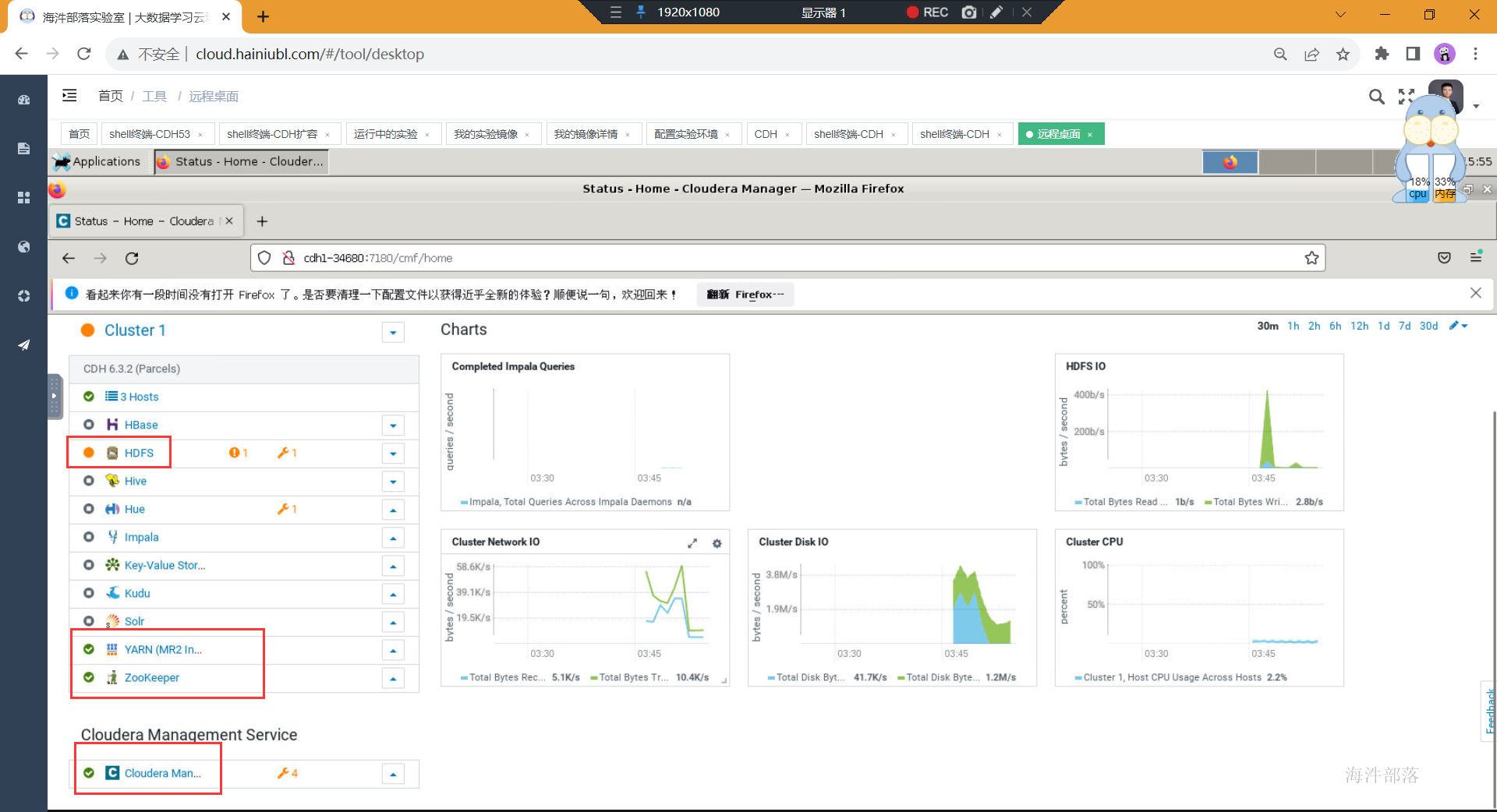This screenshot has height=812, width=1497.
Task: Expand the HDFS row actions dropdown
Action: 393,454
